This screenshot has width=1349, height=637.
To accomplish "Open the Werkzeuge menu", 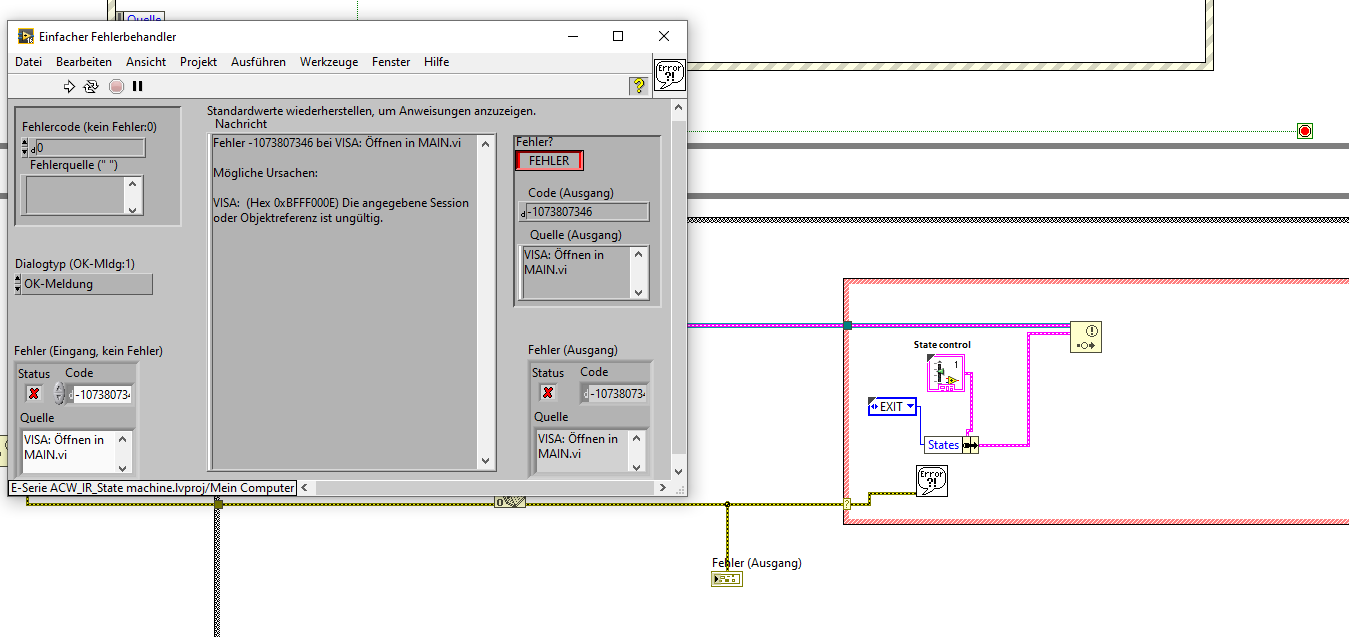I will click(x=329, y=62).
